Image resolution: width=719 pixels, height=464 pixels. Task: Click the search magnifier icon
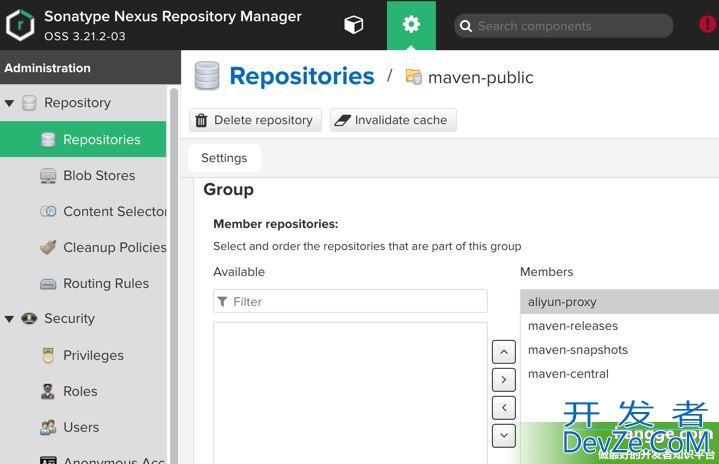coord(466,26)
